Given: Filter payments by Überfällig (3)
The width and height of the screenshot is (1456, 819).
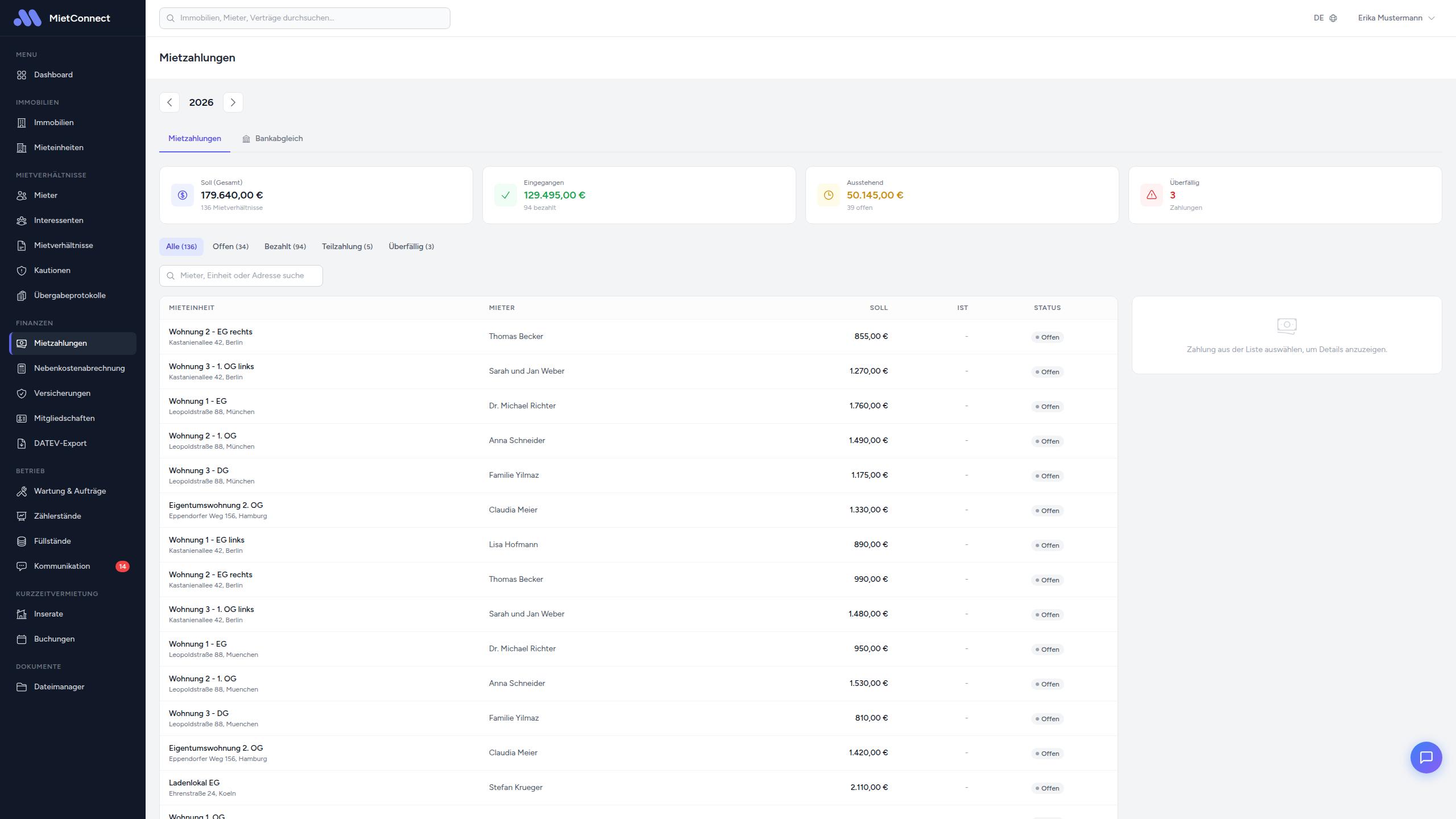Looking at the screenshot, I should click(x=411, y=247).
